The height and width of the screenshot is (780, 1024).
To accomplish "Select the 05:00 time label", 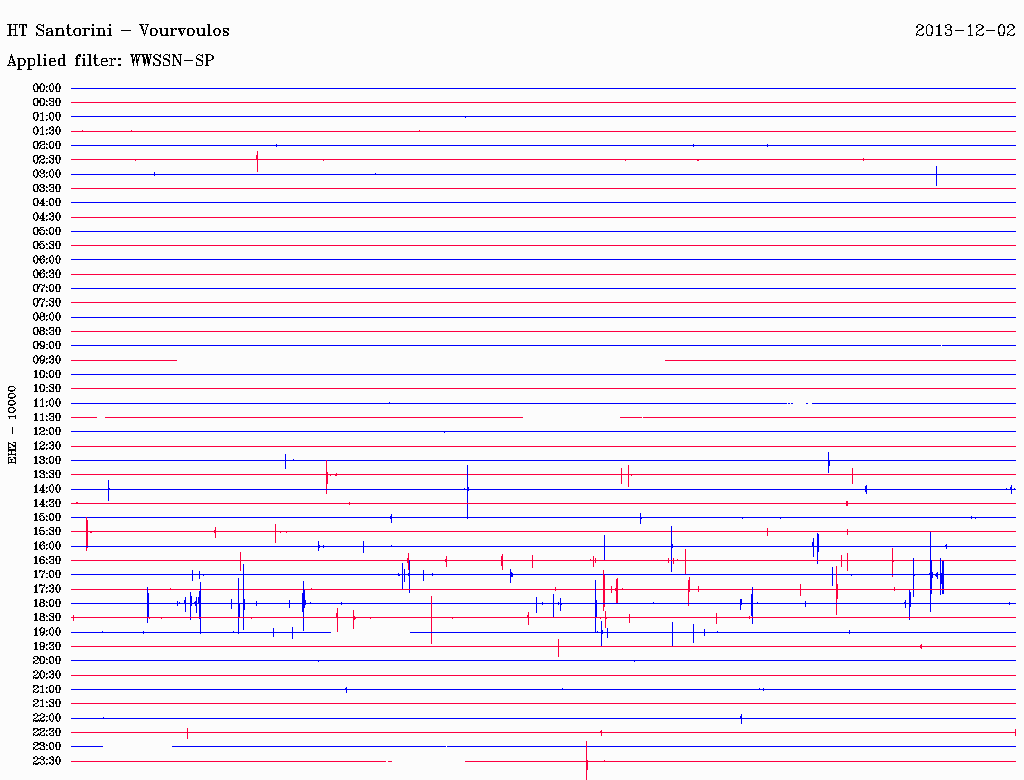I will pyautogui.click(x=47, y=231).
